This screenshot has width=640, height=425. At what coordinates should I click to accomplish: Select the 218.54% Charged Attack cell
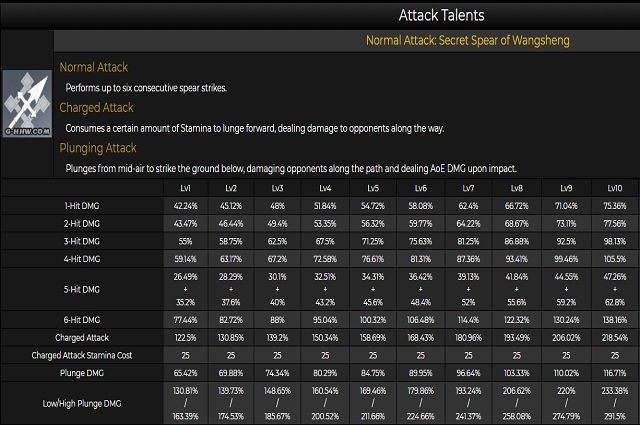[x=615, y=338]
